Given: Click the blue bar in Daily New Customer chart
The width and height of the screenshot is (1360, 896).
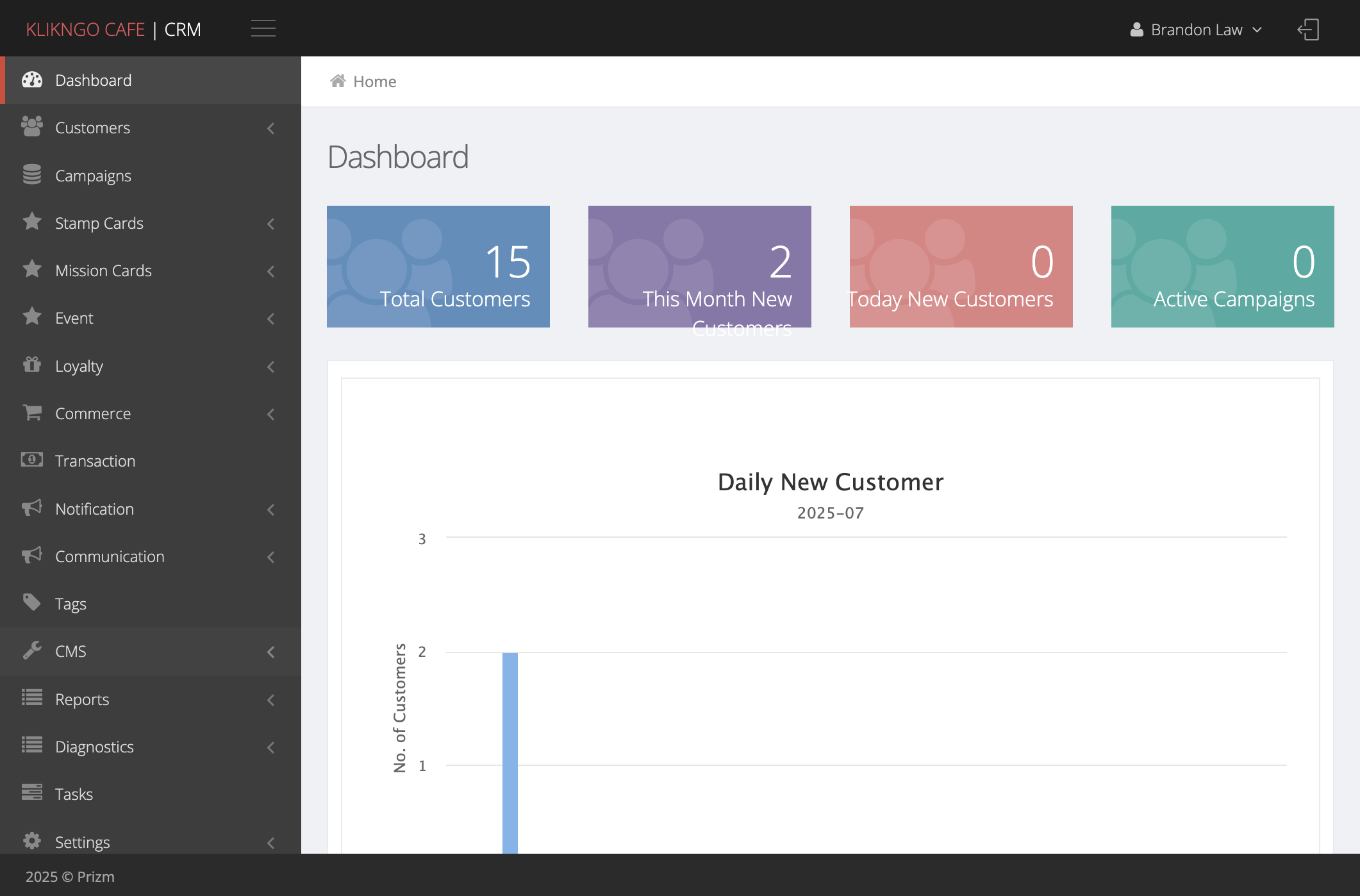Looking at the screenshot, I should 510,753.
